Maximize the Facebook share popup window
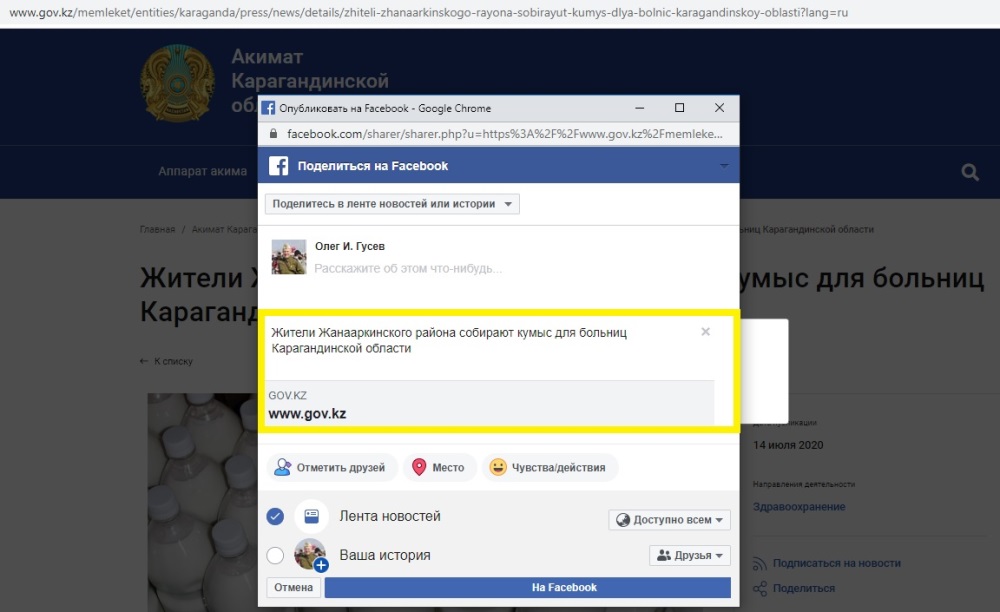 click(680, 108)
